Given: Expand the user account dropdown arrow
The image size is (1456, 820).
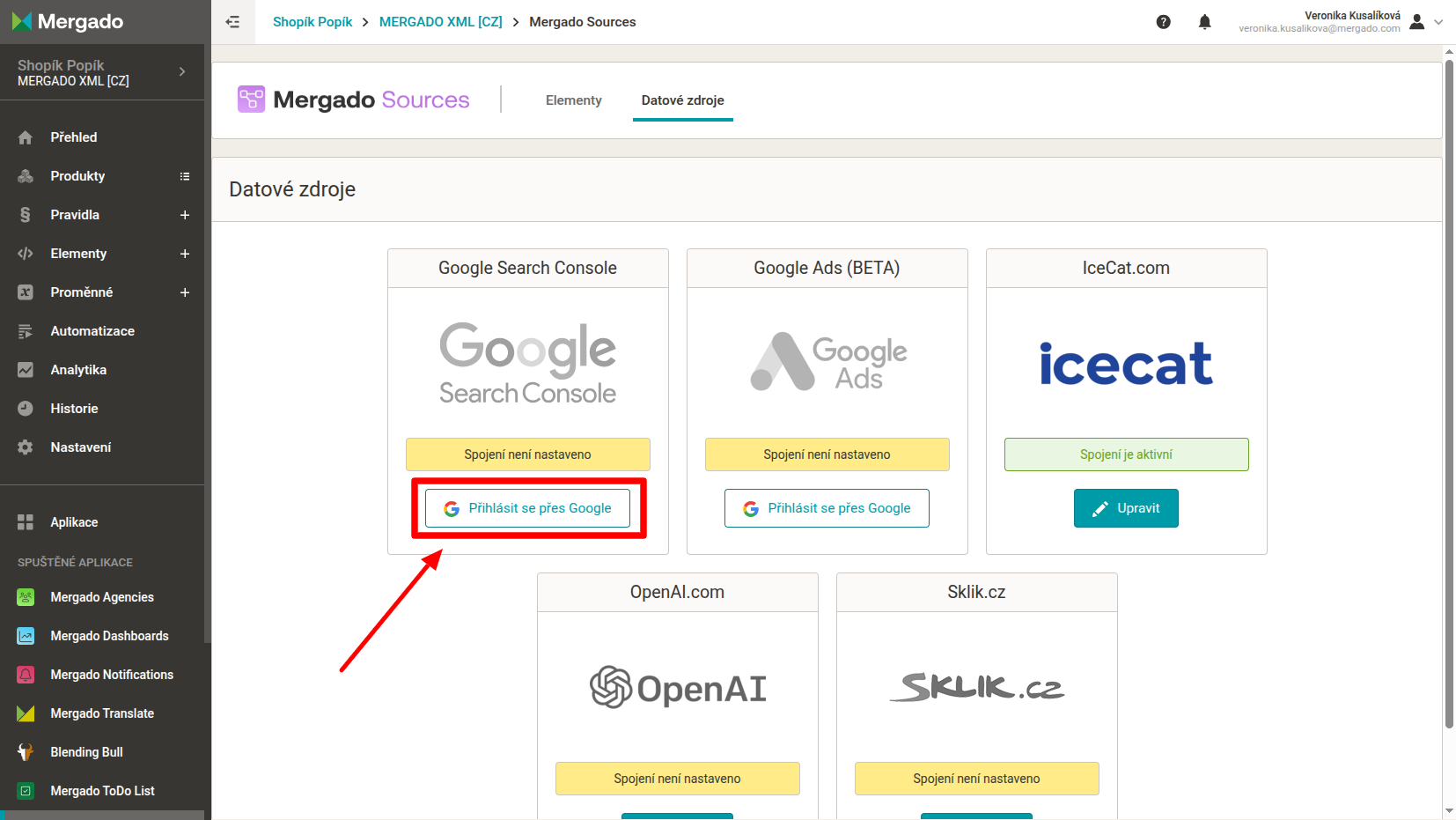Looking at the screenshot, I should click(x=1438, y=22).
